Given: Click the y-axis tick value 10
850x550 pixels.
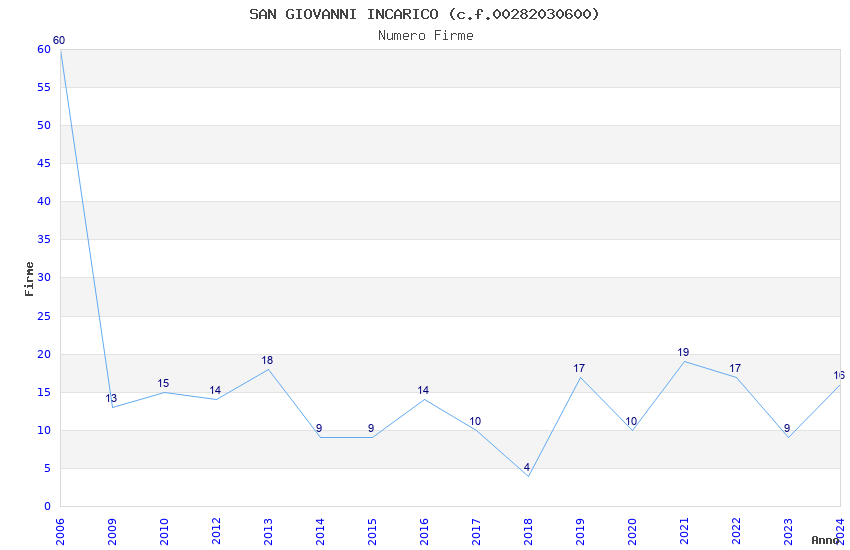Looking at the screenshot, I should point(44,430).
